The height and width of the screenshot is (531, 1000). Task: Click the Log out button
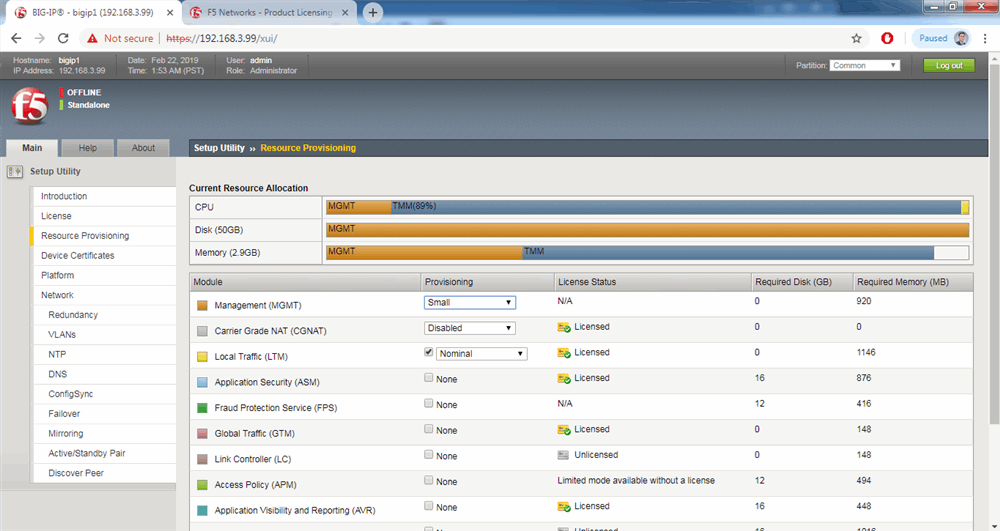pos(949,66)
